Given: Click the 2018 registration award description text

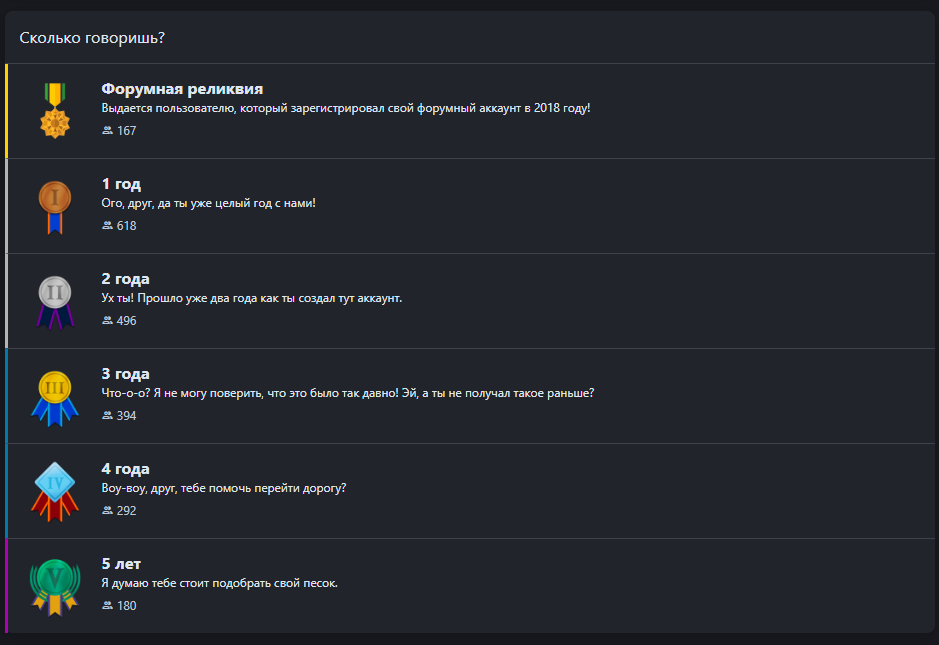Looking at the screenshot, I should pos(346,108).
